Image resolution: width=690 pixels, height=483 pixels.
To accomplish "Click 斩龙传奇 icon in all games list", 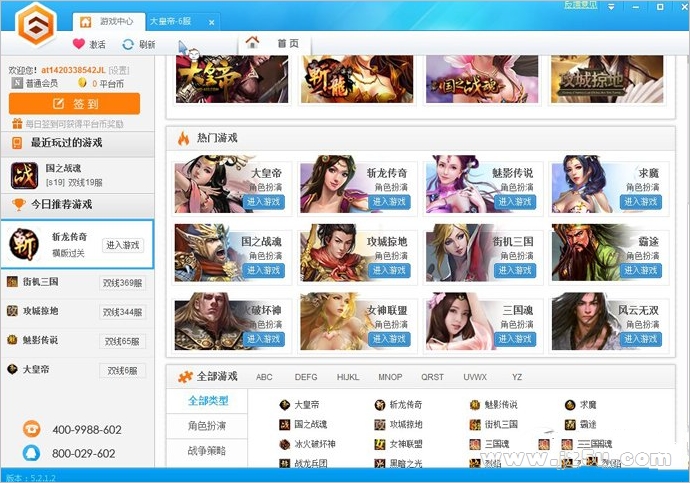I will (x=380, y=405).
